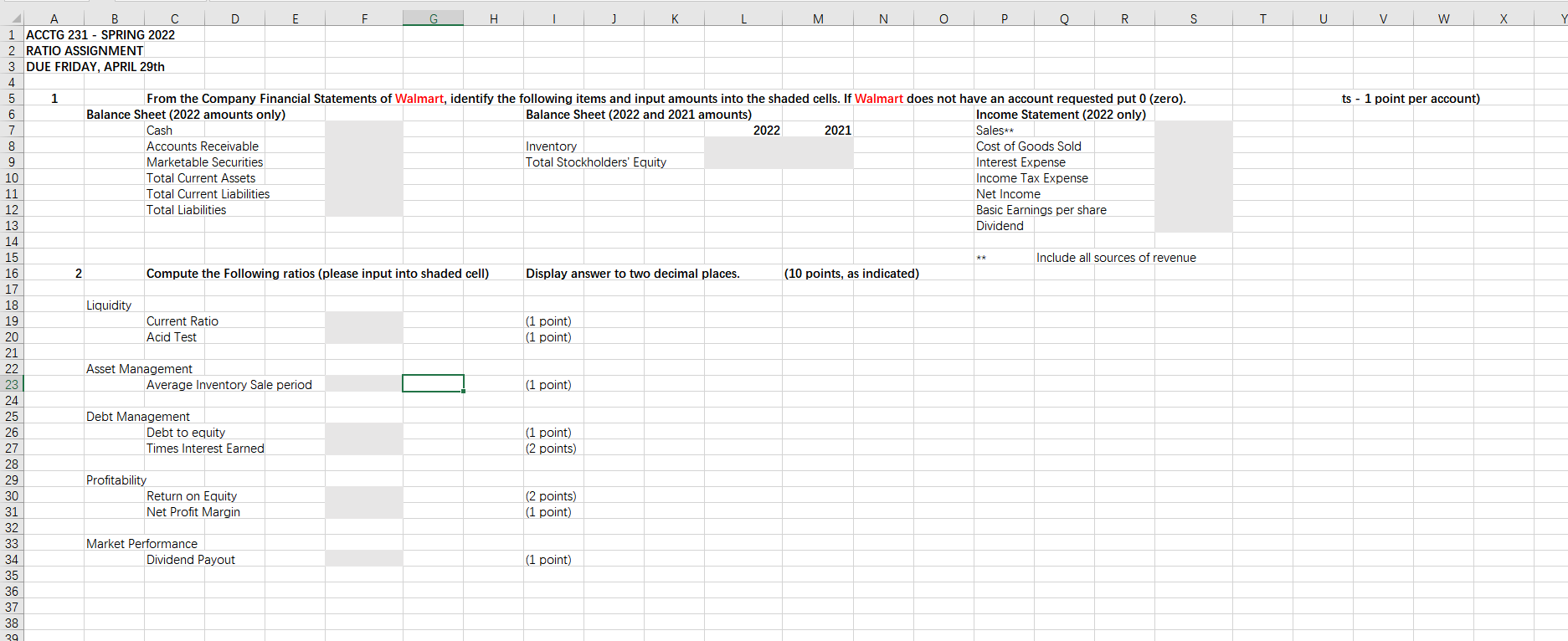Click '(2 points)' next to Return on Equity
Viewport: 1568px width, 641px height.
551,495
